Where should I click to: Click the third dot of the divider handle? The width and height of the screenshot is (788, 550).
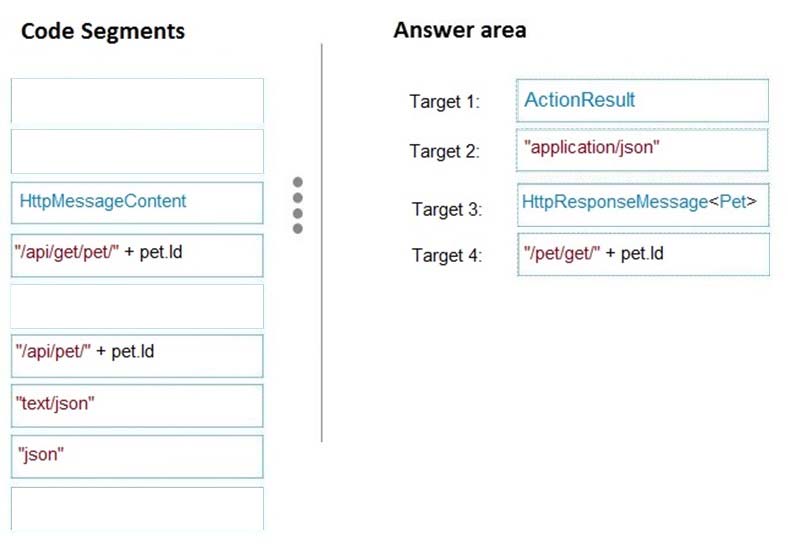coord(298,214)
